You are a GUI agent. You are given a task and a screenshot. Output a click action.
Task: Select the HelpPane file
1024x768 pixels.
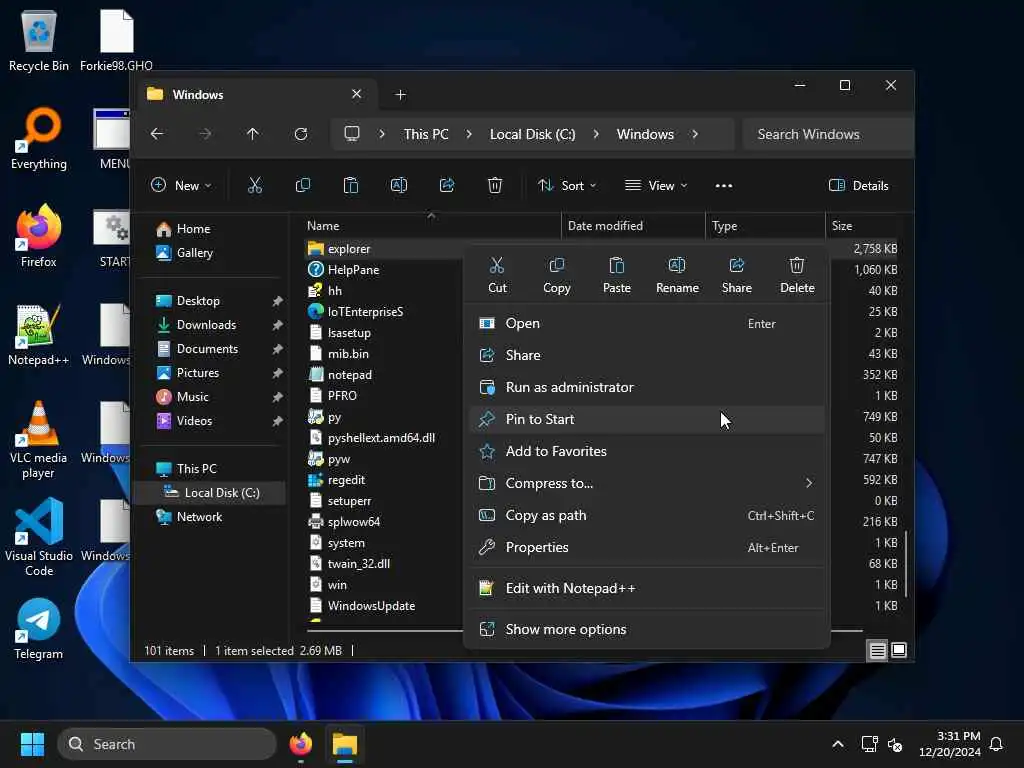click(x=353, y=270)
